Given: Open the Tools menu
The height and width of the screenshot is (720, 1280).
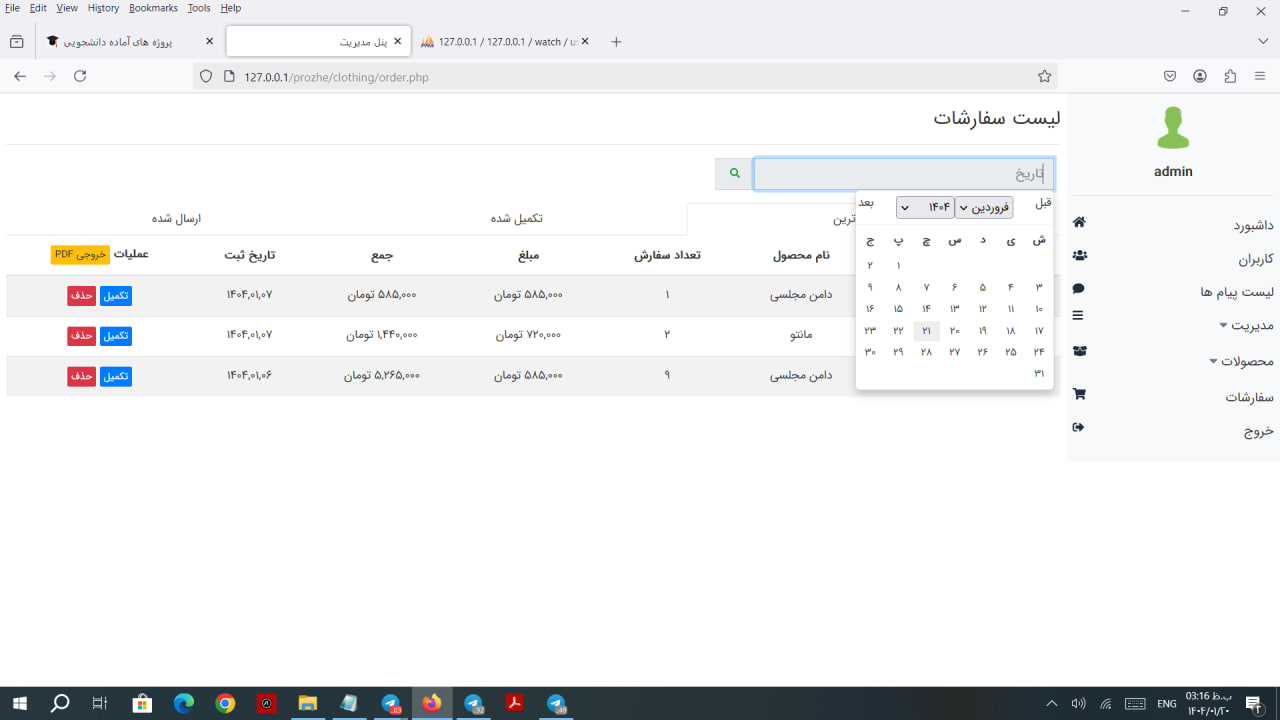Looking at the screenshot, I should click(199, 8).
